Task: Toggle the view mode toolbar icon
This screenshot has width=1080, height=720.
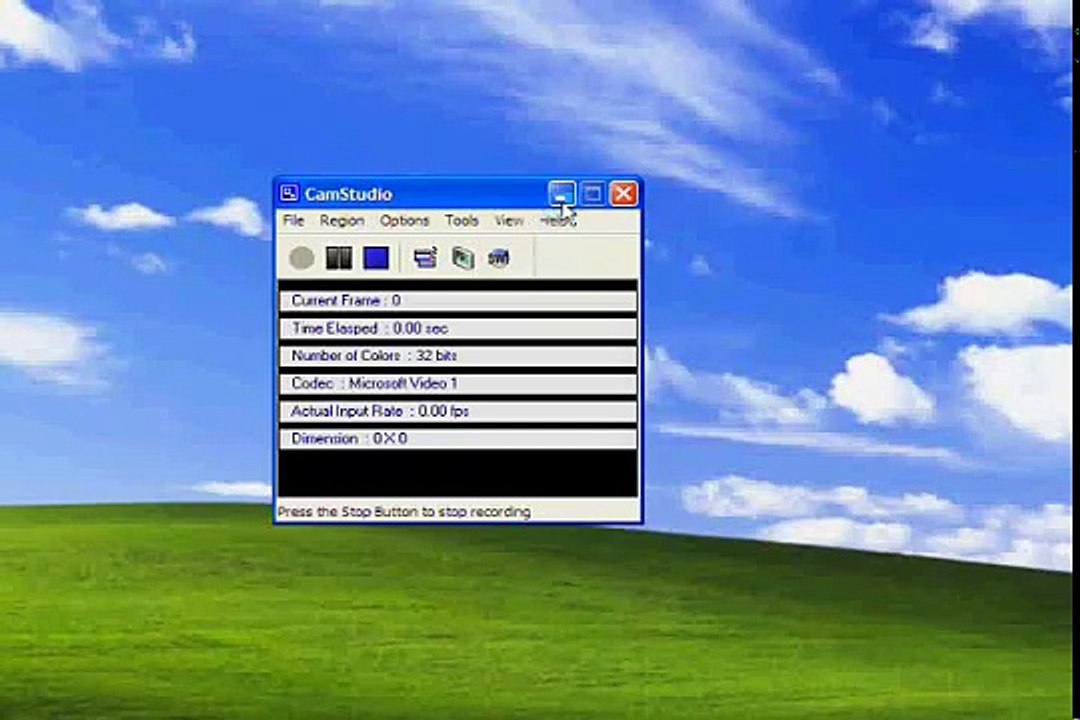Action: click(426, 258)
